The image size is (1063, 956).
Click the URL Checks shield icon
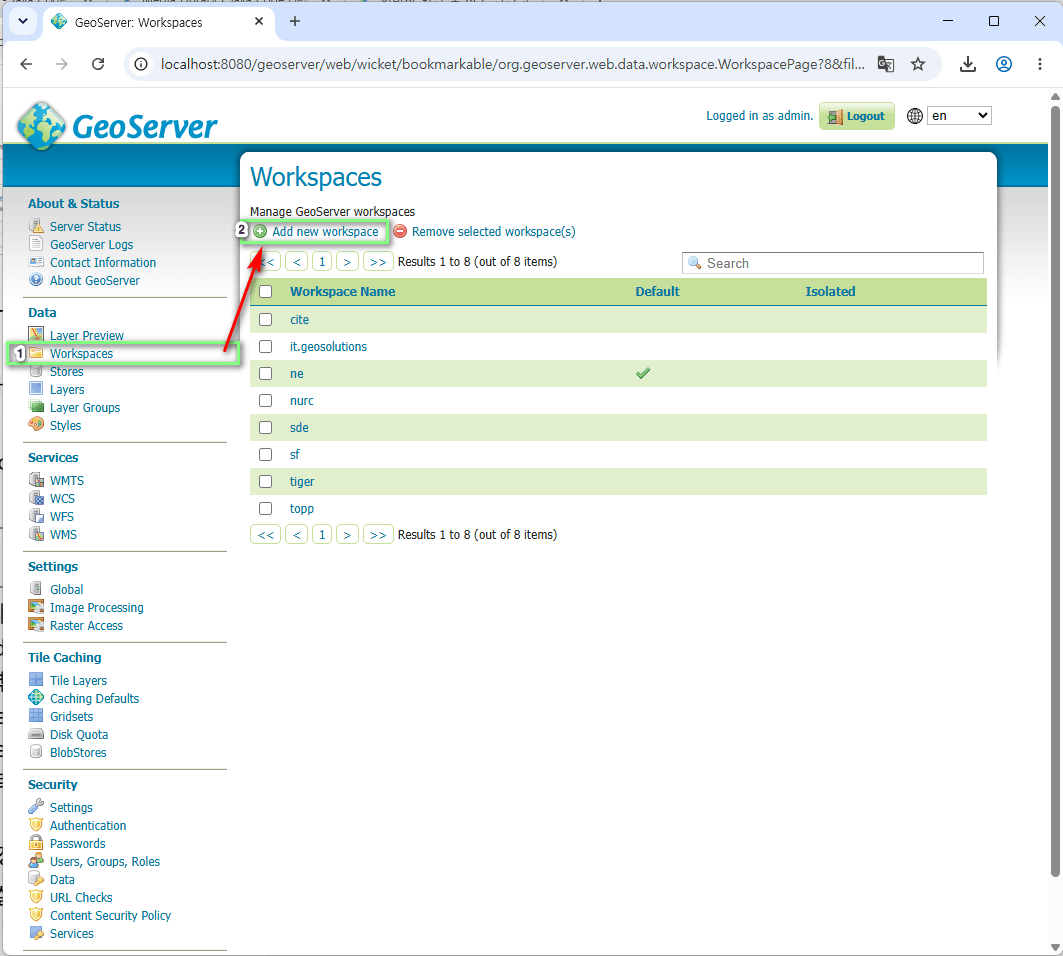point(36,896)
